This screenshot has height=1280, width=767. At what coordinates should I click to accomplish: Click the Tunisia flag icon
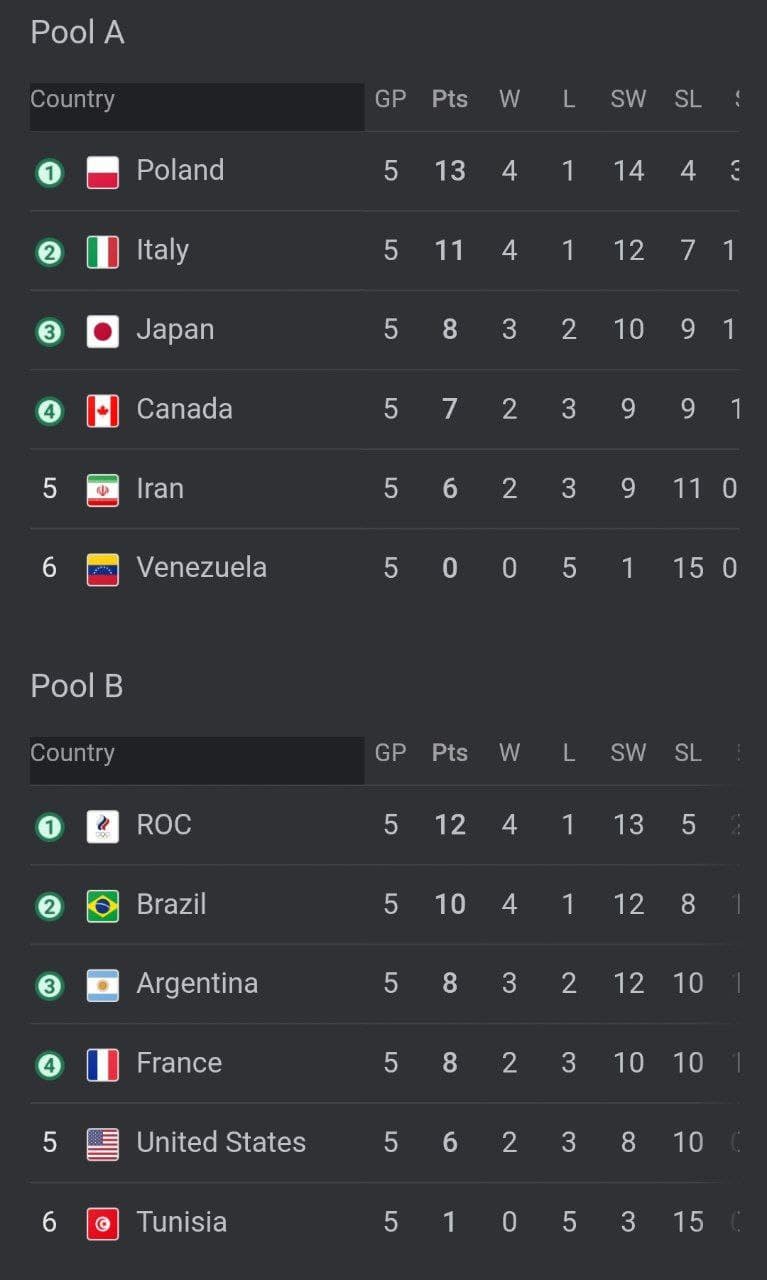pyautogui.click(x=103, y=1223)
